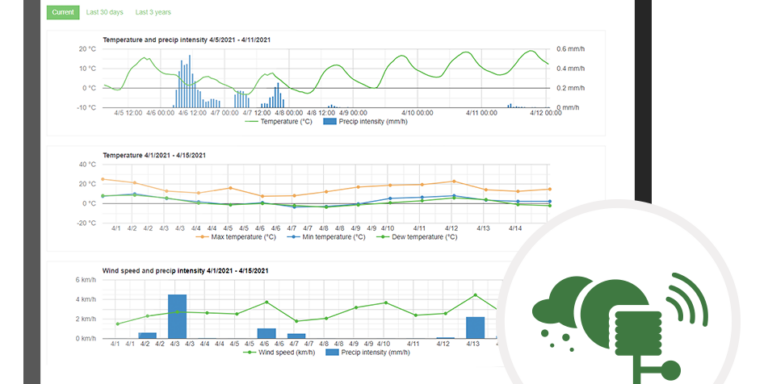This screenshot has width=768, height=384.
Task: Click the '4 km/h' axis label
Action: coord(86,299)
